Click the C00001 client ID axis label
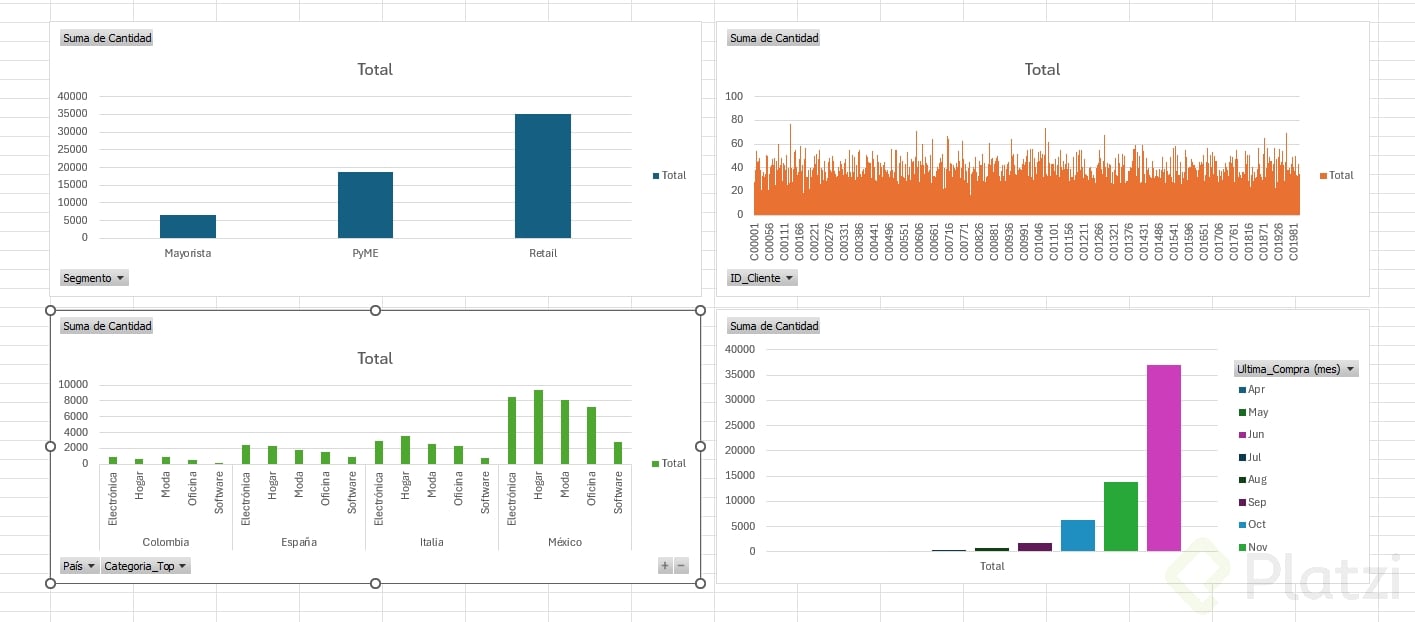1415x622 pixels. (x=755, y=242)
